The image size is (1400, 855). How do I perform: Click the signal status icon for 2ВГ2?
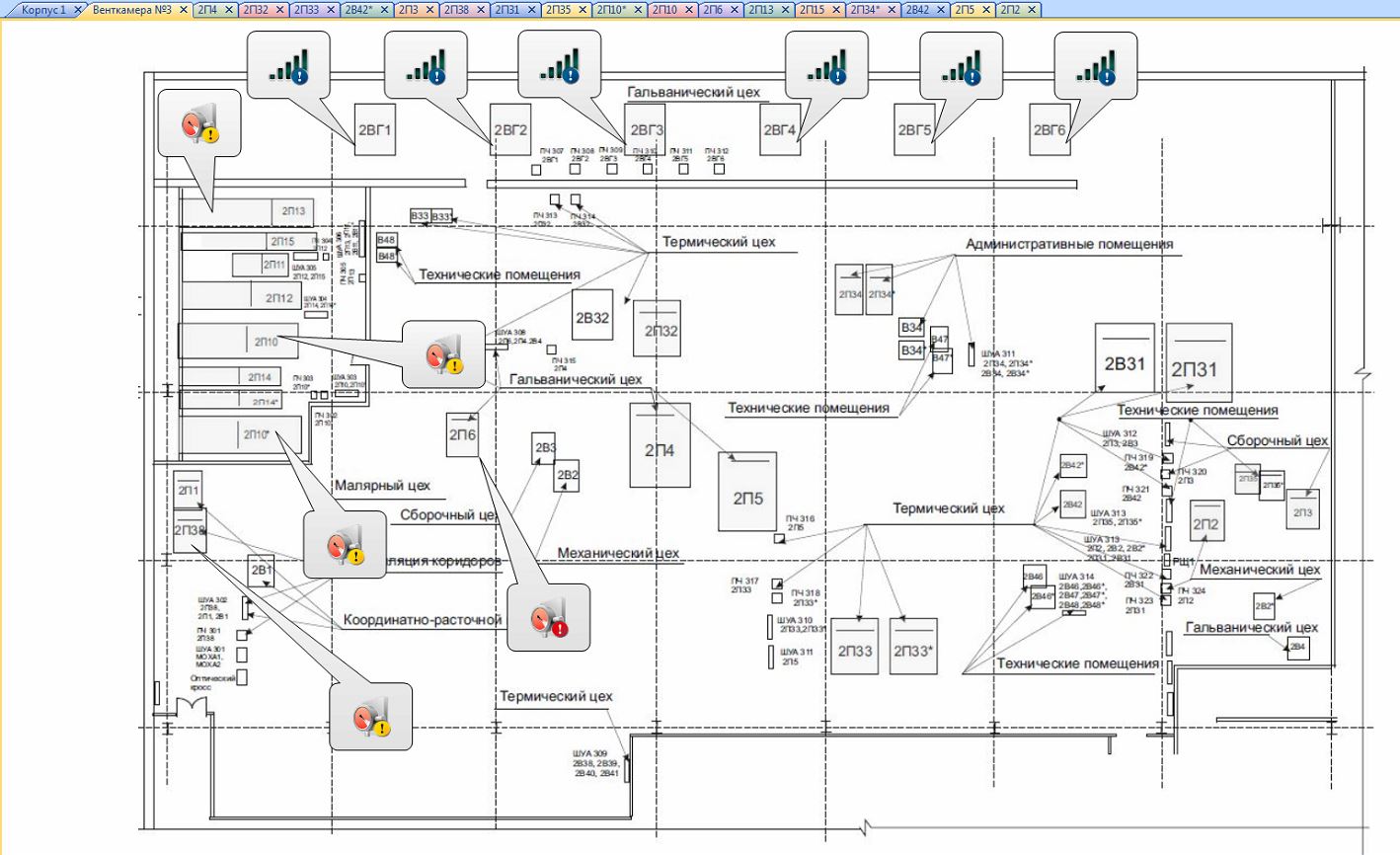[425, 65]
